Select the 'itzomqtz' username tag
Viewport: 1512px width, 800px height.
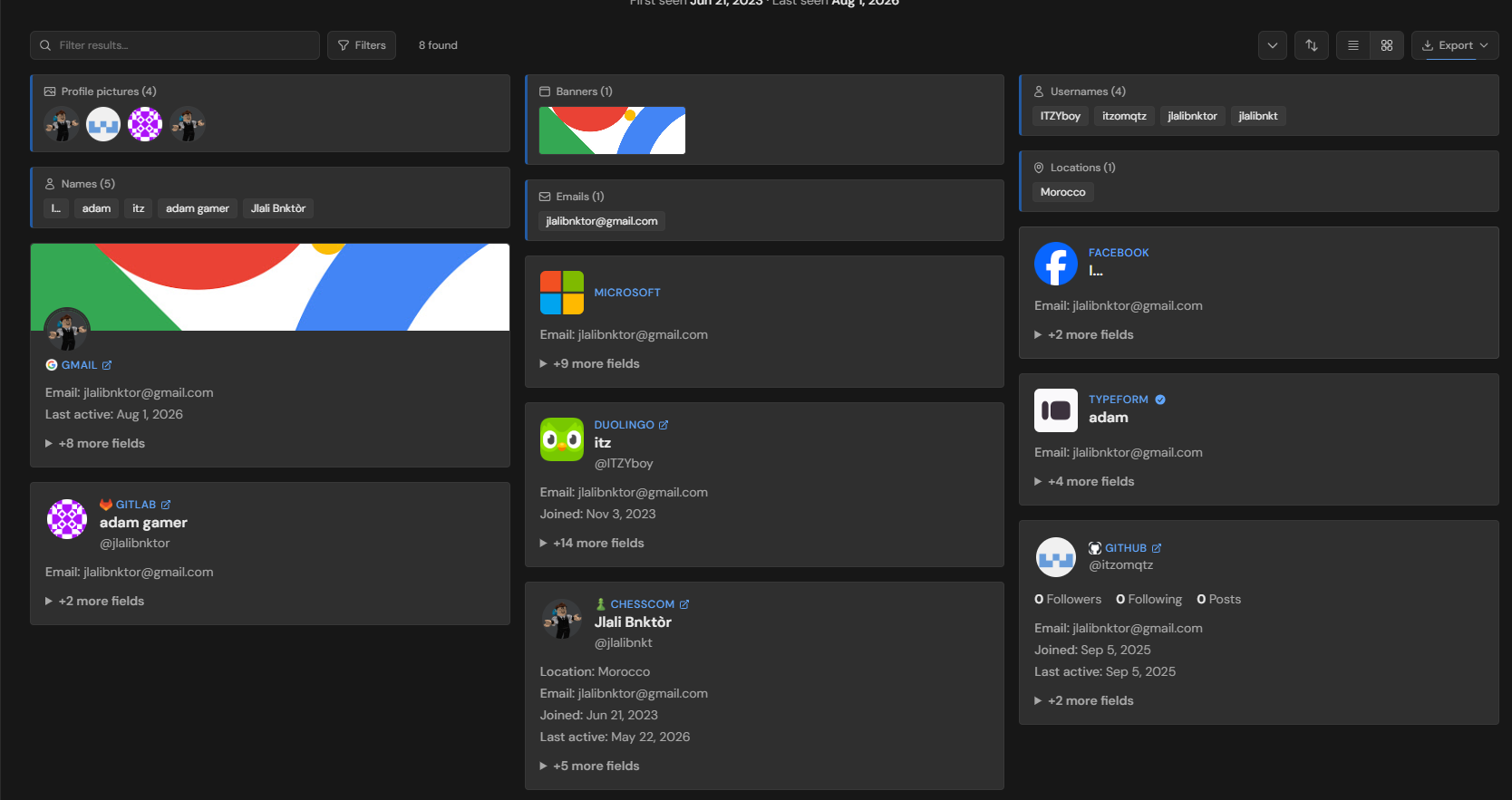(x=1124, y=116)
